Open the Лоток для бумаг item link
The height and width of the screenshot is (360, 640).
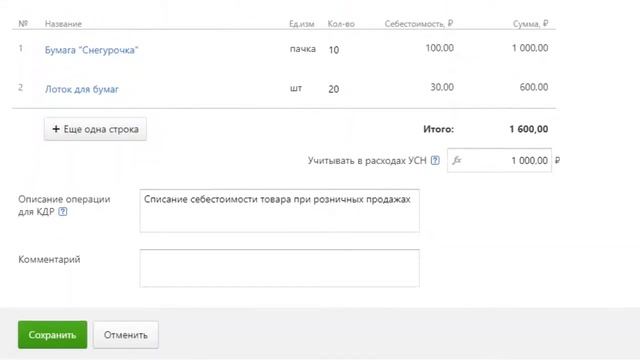[x=82, y=89]
